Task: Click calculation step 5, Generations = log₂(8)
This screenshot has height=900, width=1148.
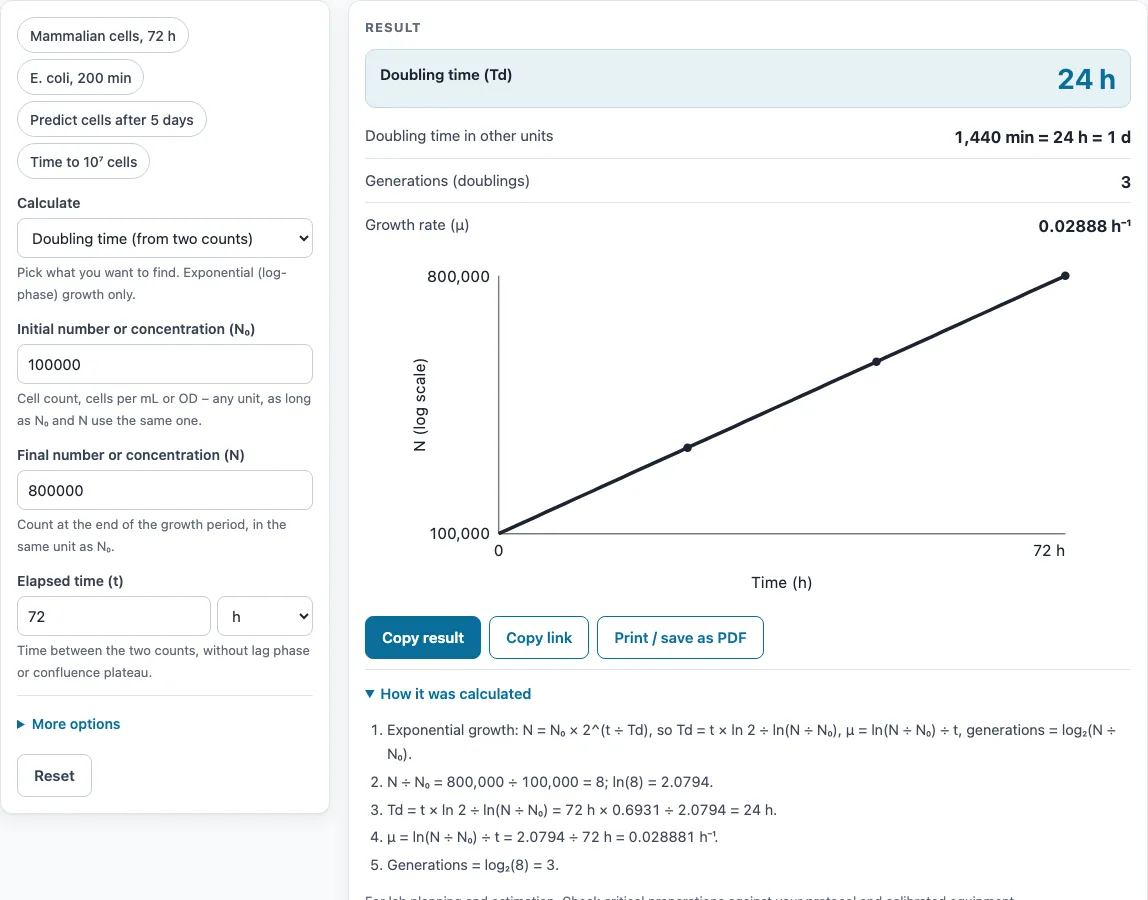Action: [473, 865]
